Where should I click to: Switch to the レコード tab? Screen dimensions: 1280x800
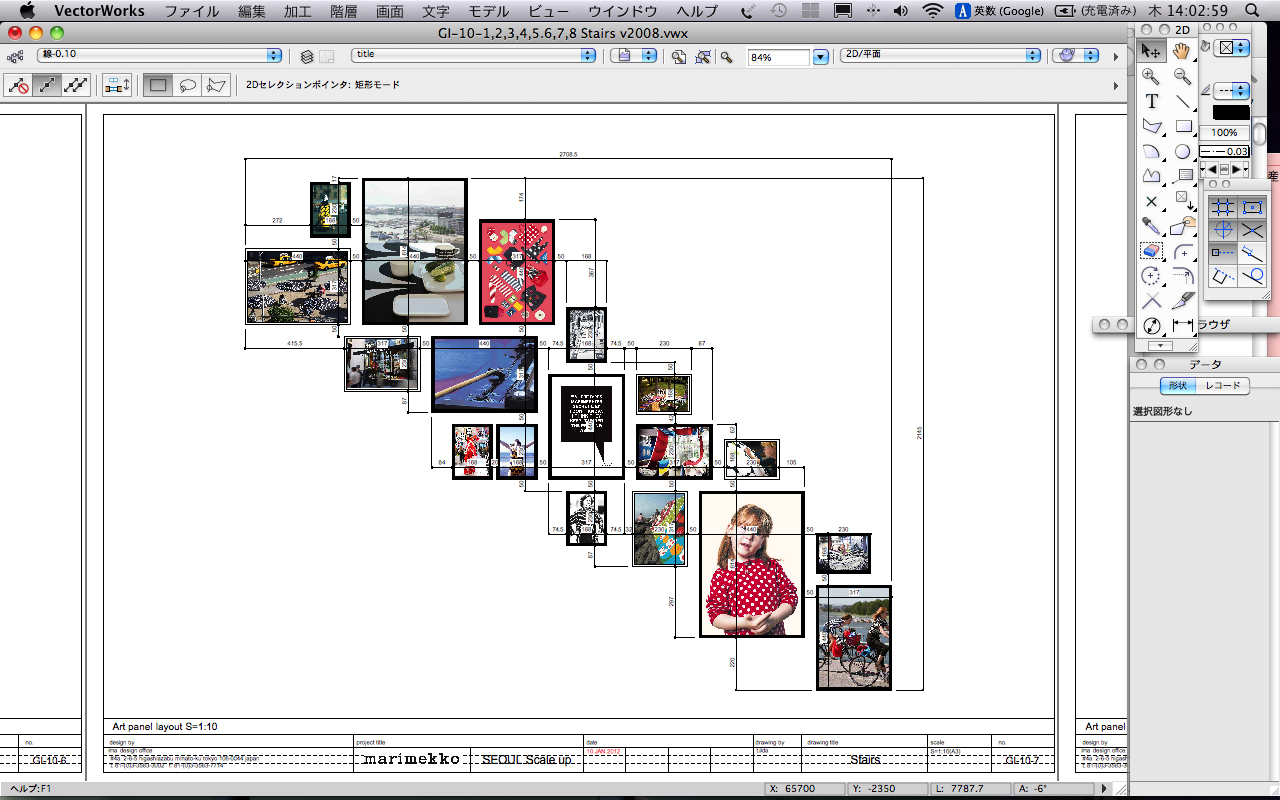point(1222,386)
